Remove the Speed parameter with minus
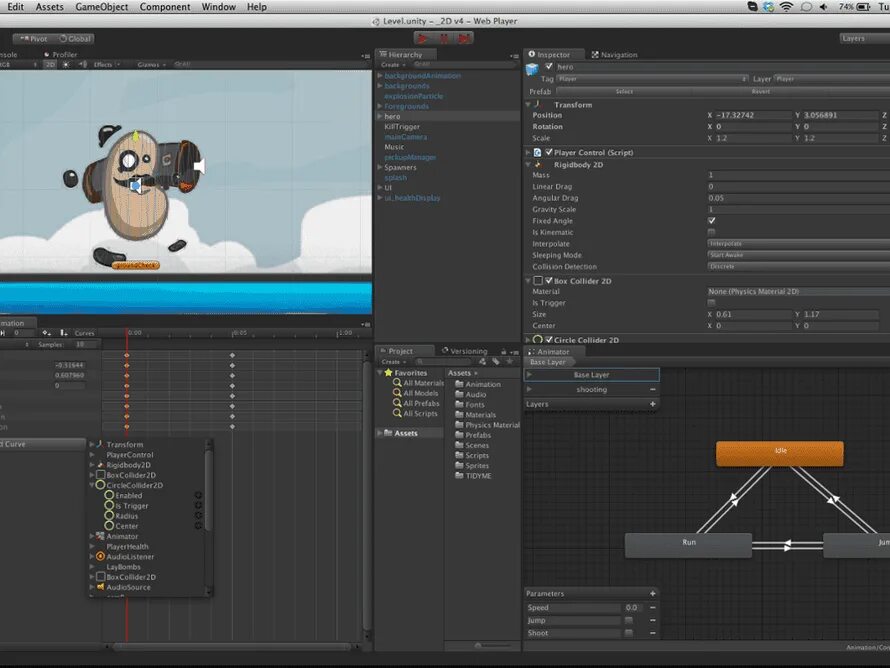890x668 pixels. 653,607
